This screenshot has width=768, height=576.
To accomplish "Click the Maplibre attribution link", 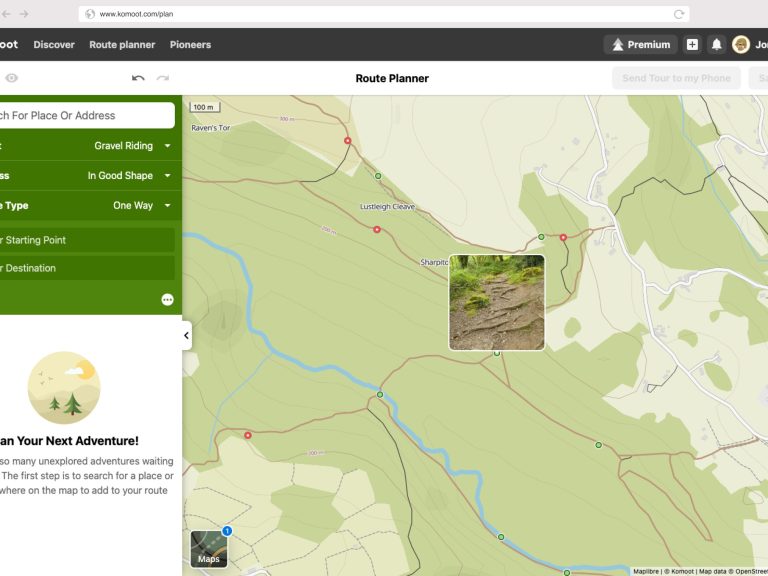I will 646,571.
